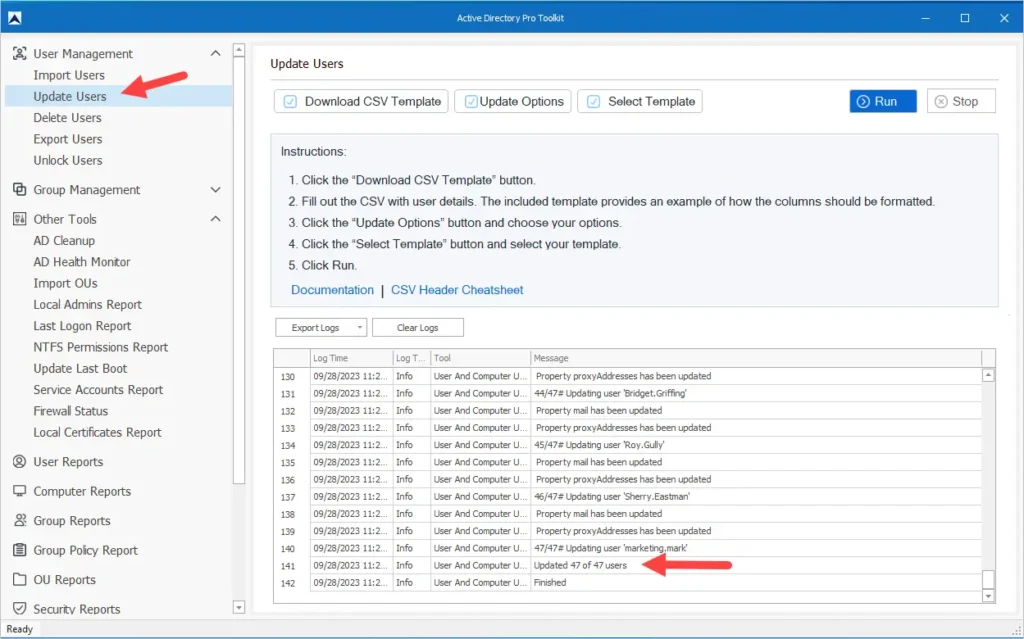Click the X icon on Stop button

click(940, 101)
